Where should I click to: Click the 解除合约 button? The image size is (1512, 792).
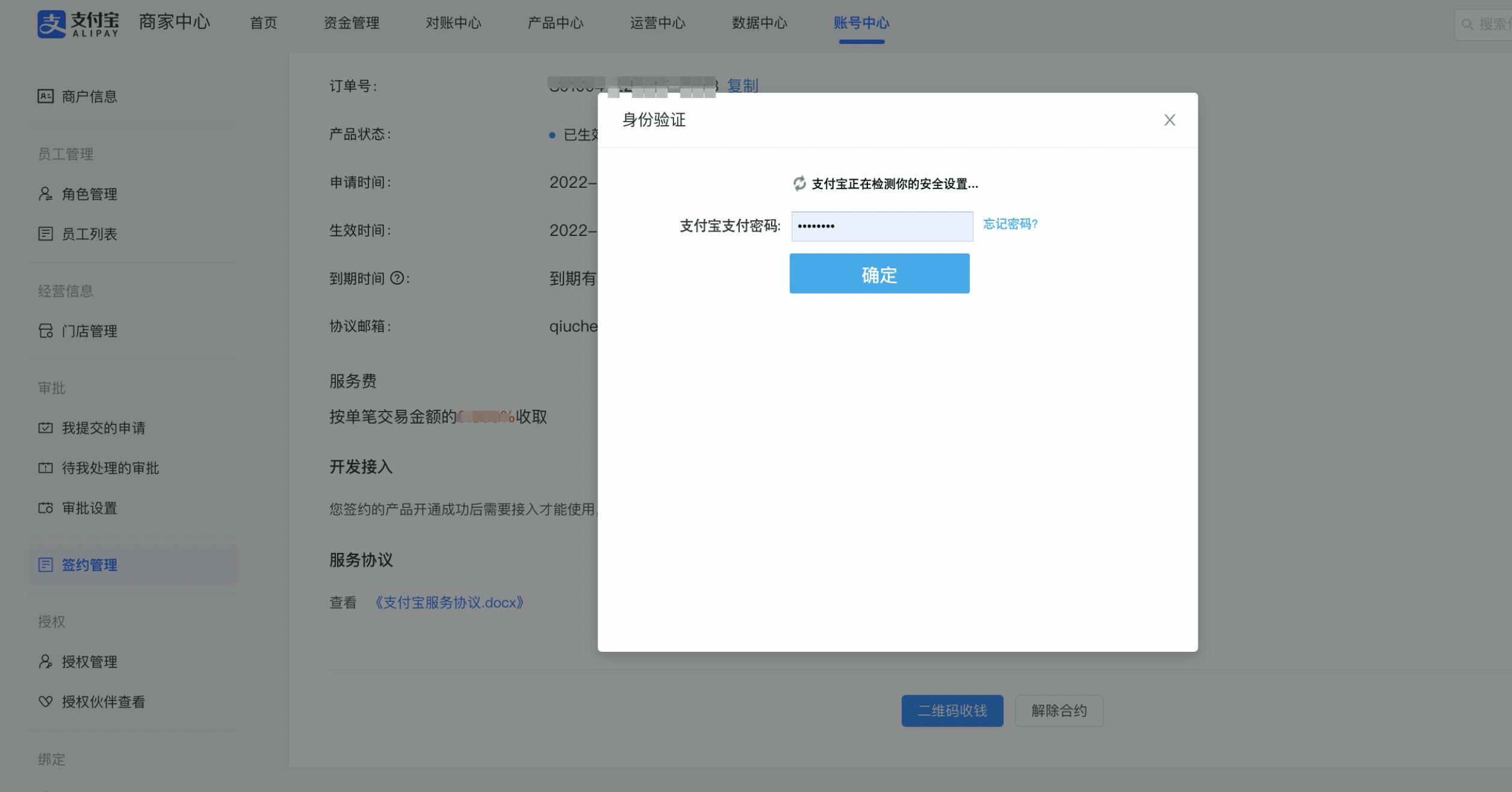[x=1059, y=711]
